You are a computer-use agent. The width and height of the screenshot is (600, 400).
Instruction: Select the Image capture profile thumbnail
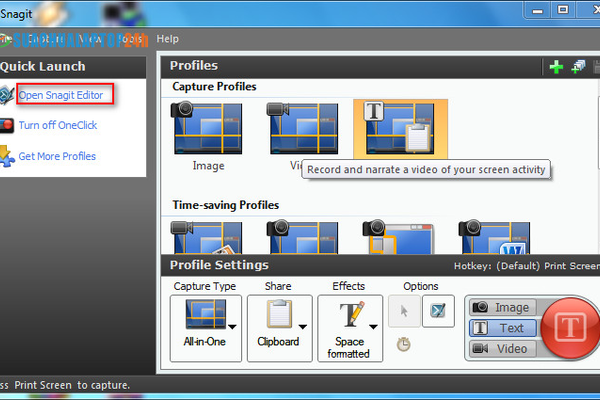[x=207, y=128]
